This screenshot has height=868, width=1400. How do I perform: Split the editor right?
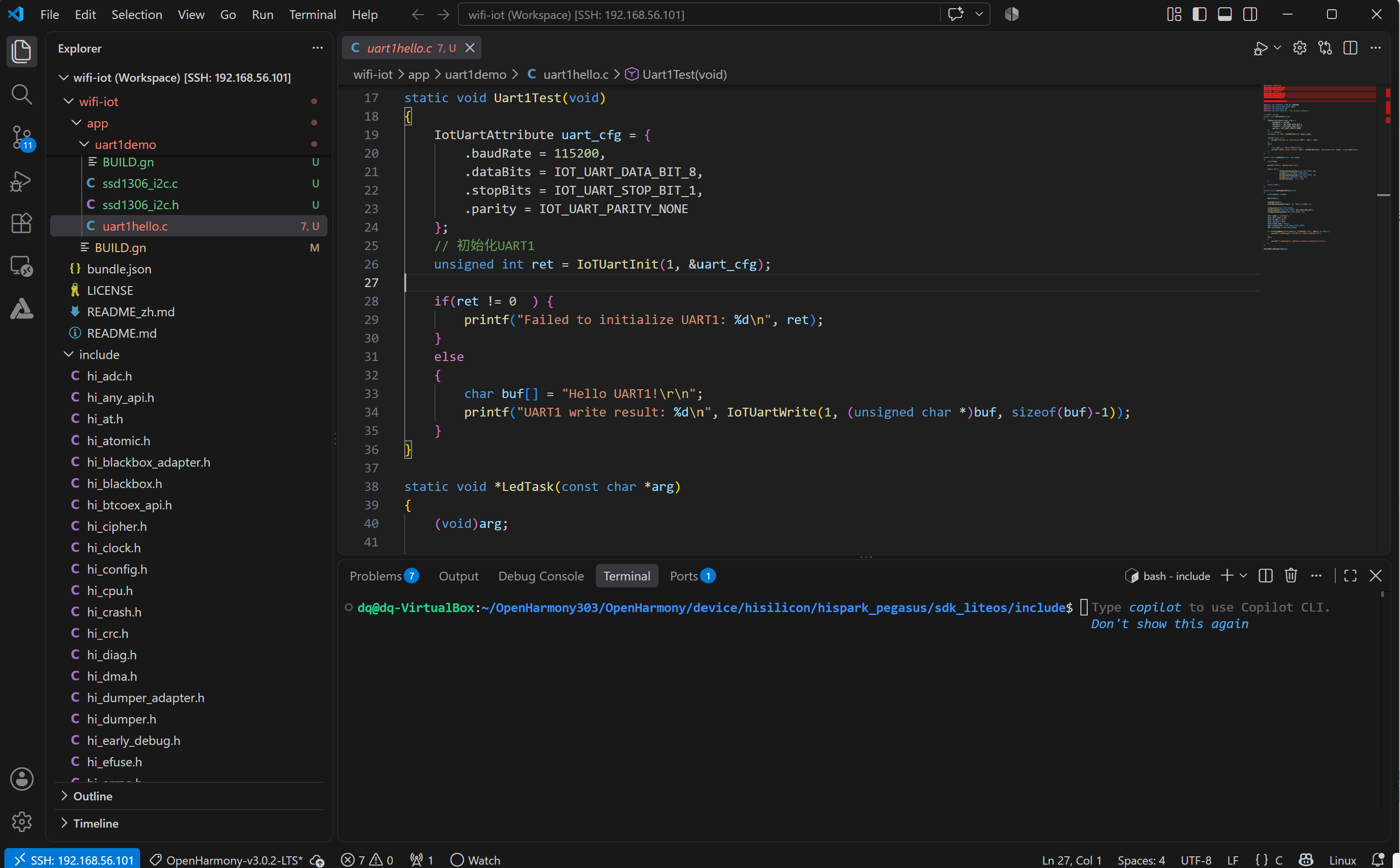[x=1350, y=48]
